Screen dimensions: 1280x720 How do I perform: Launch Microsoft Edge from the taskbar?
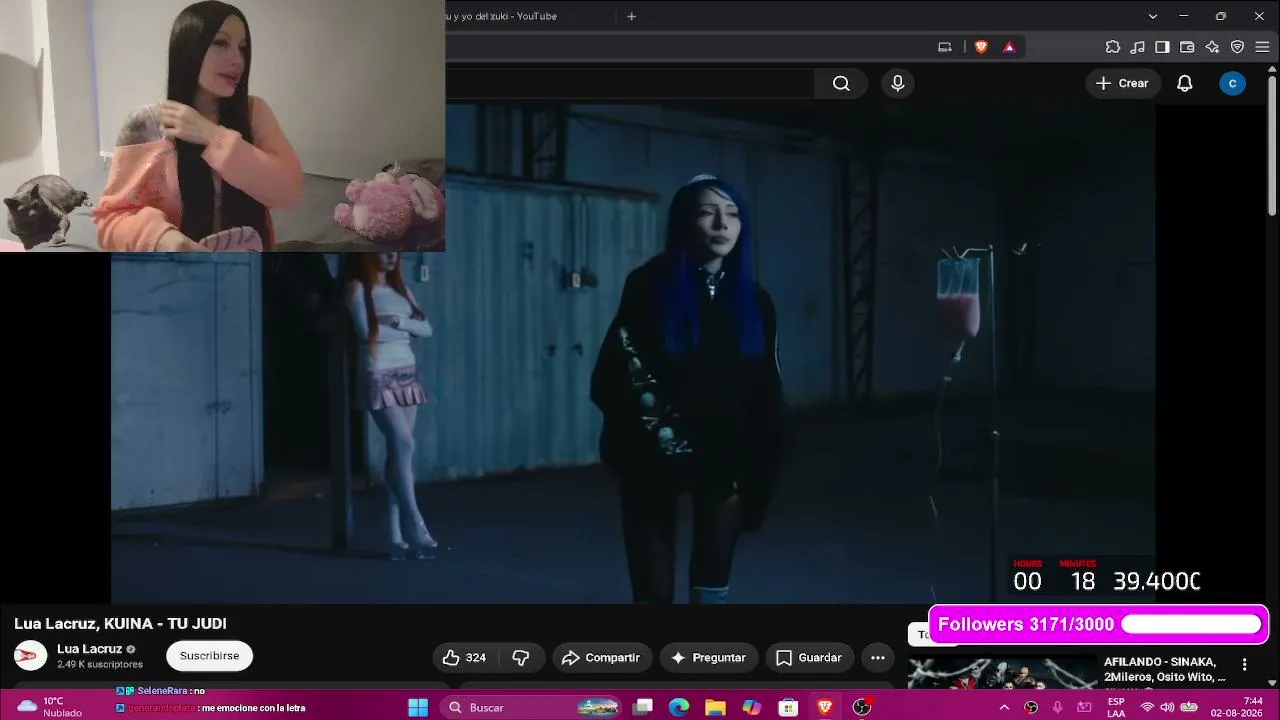tap(679, 707)
